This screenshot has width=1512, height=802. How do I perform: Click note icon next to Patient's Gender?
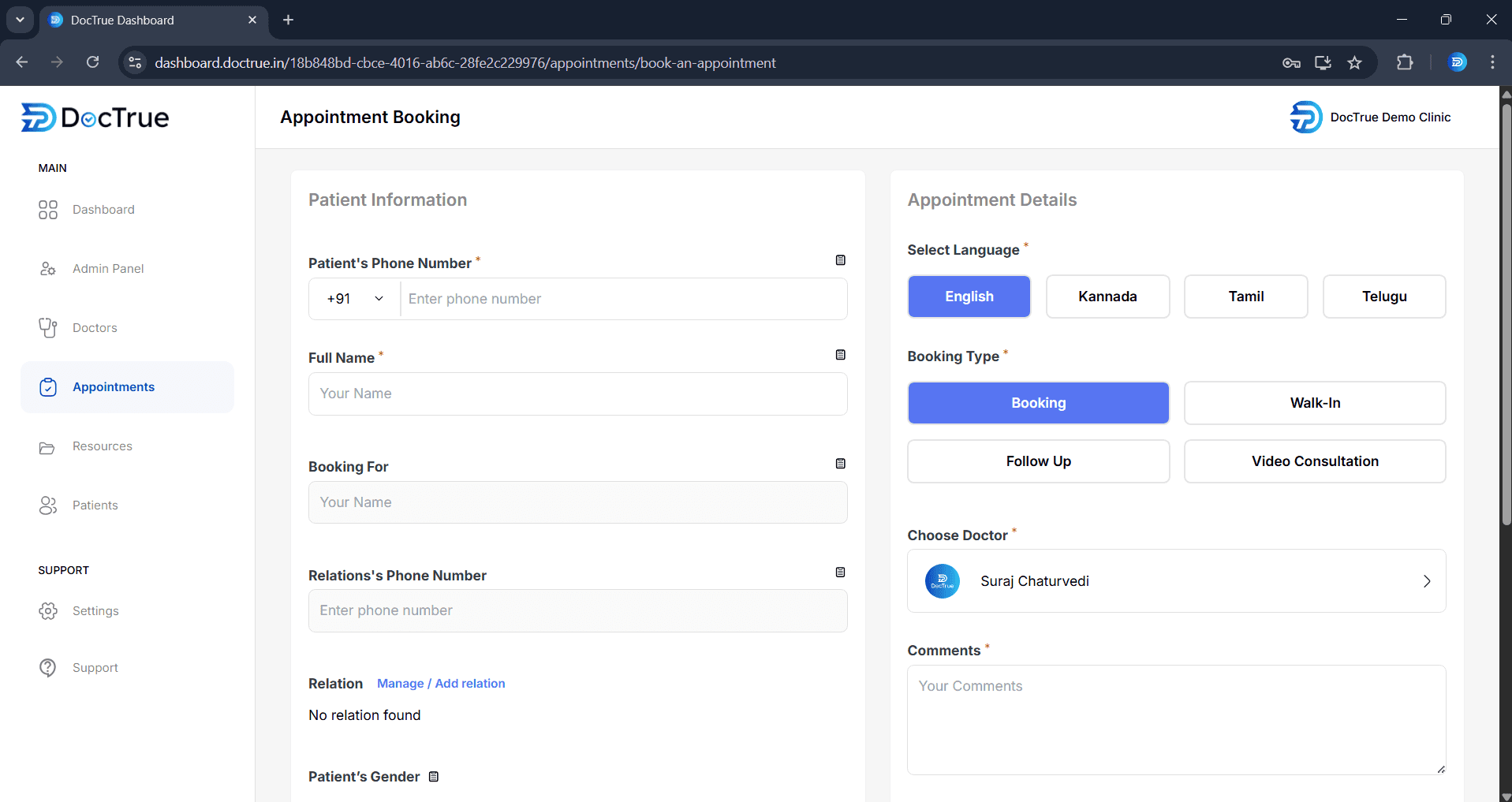tap(434, 777)
